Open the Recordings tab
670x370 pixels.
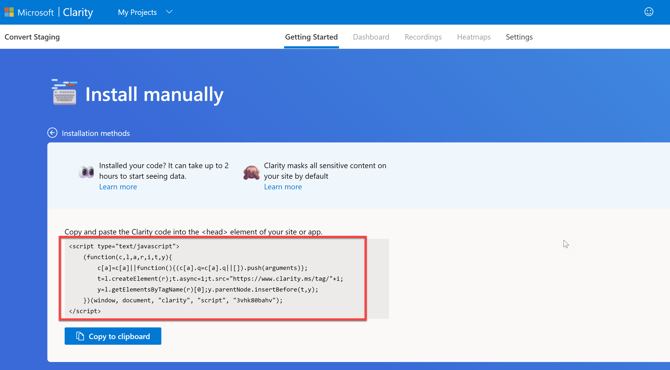[x=423, y=37]
